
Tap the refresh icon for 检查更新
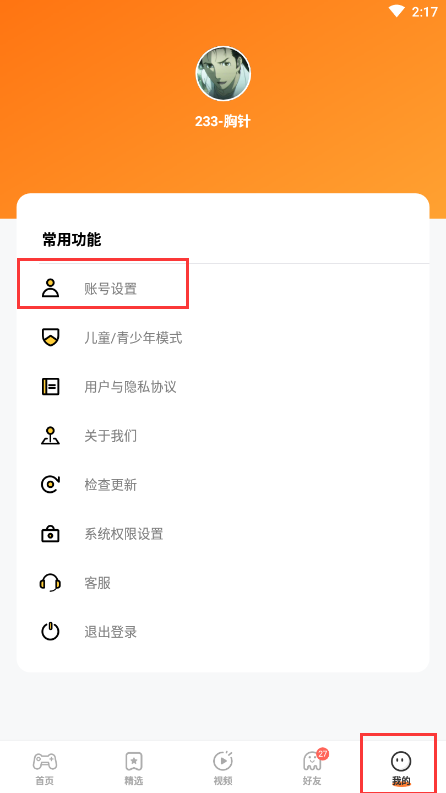click(x=50, y=484)
